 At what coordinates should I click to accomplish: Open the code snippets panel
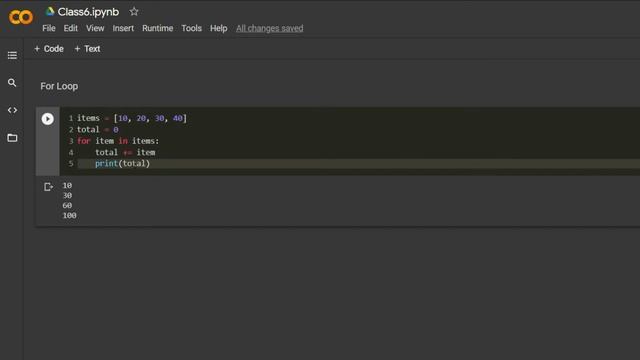pyautogui.click(x=12, y=110)
